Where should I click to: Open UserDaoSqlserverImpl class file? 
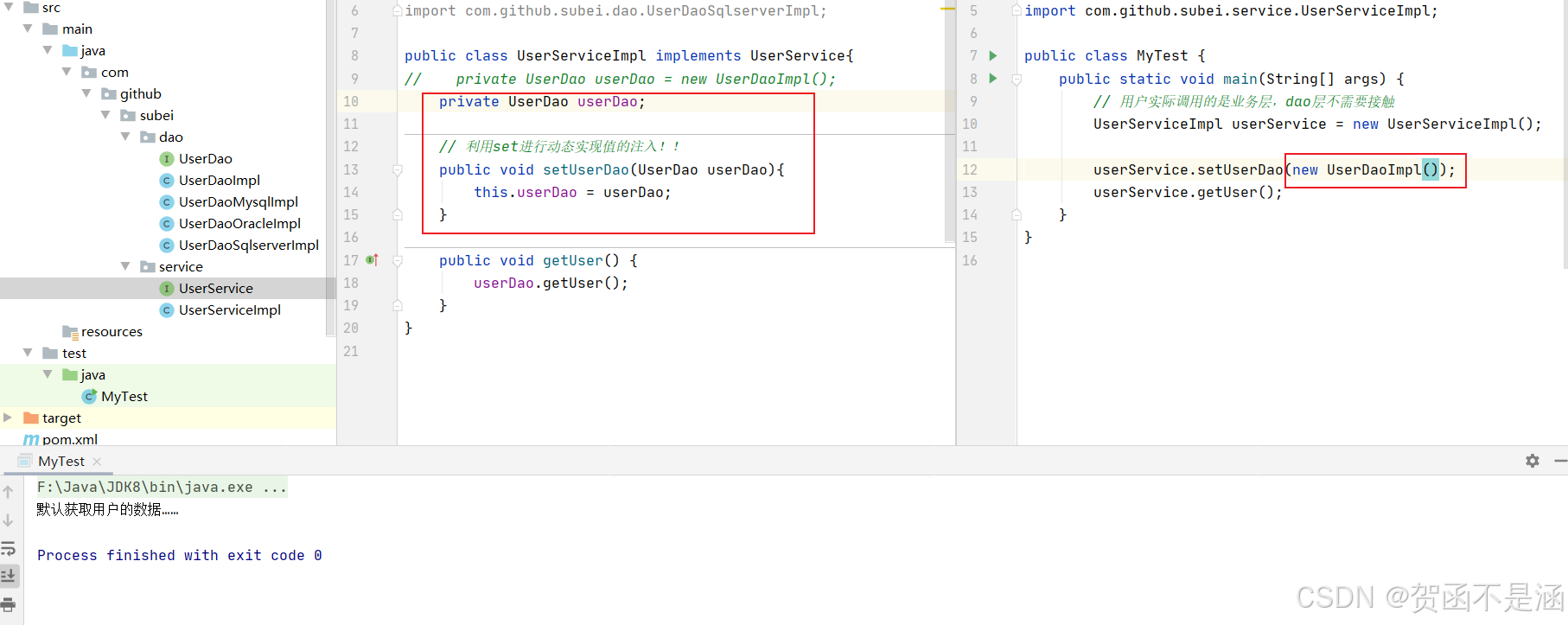click(248, 245)
